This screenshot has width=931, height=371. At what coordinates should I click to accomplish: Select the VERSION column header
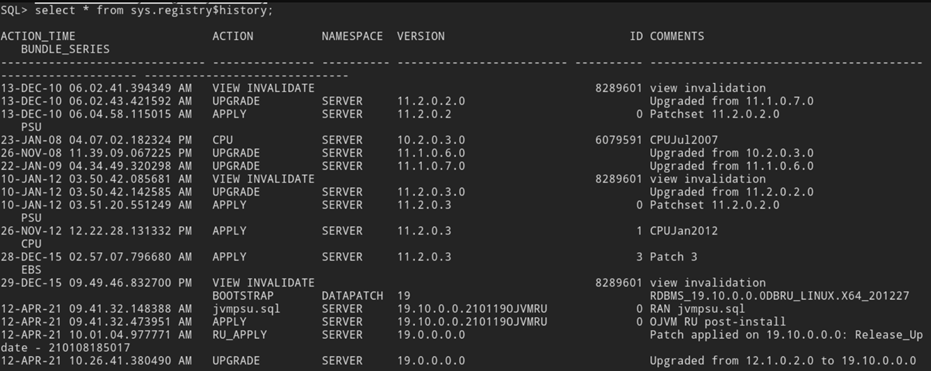[x=421, y=36]
